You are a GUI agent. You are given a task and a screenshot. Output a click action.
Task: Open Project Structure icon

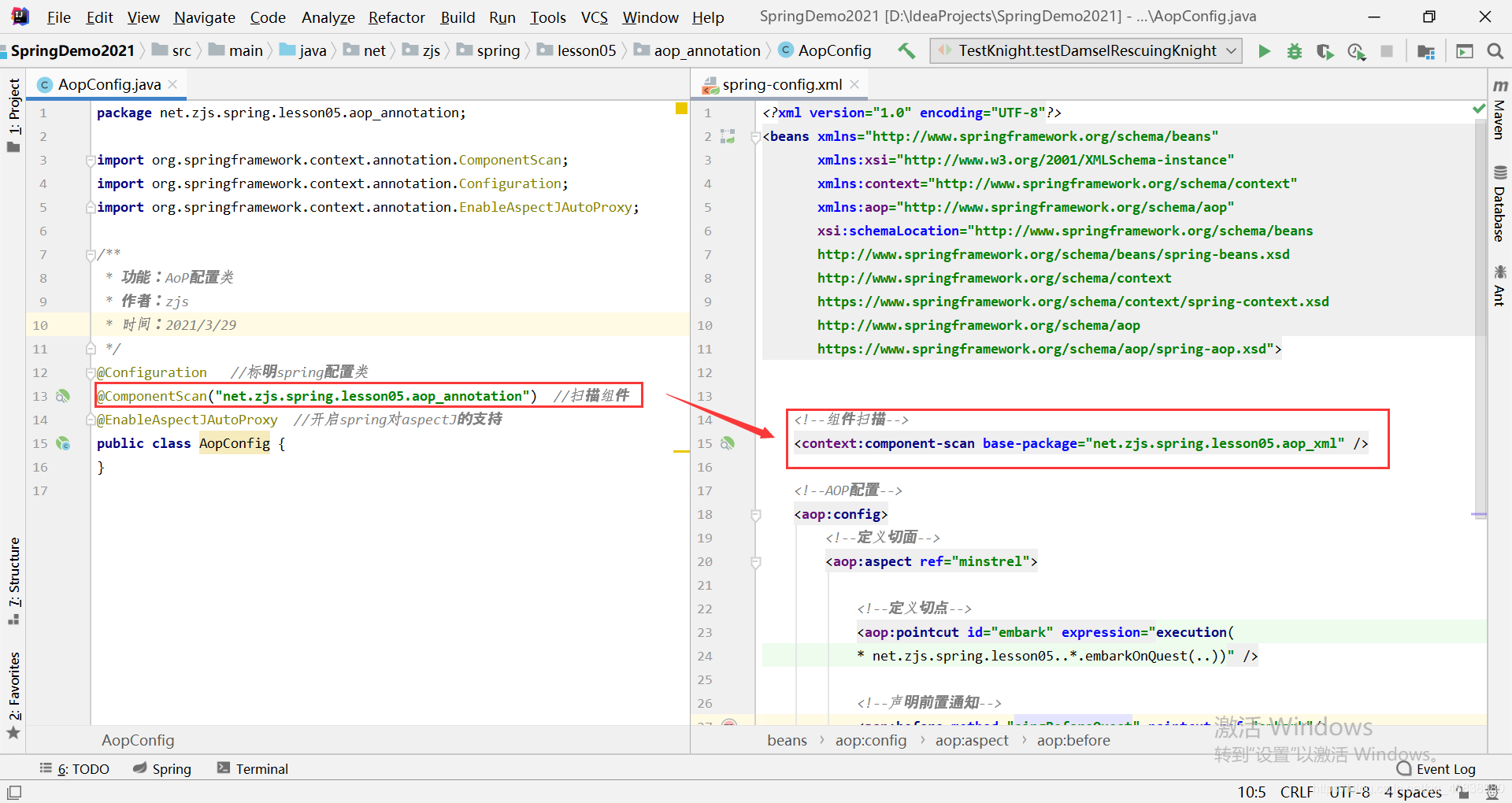coord(1425,51)
